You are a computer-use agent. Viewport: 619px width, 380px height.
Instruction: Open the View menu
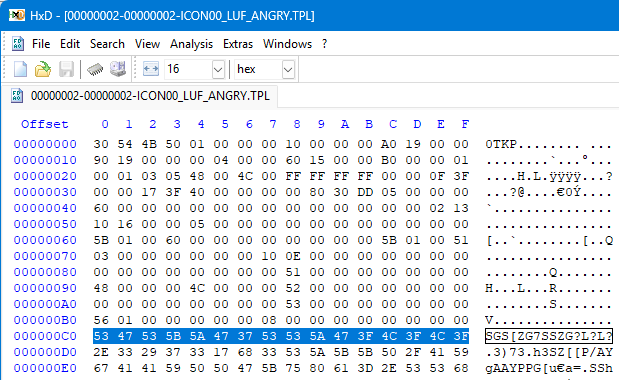coord(147,44)
